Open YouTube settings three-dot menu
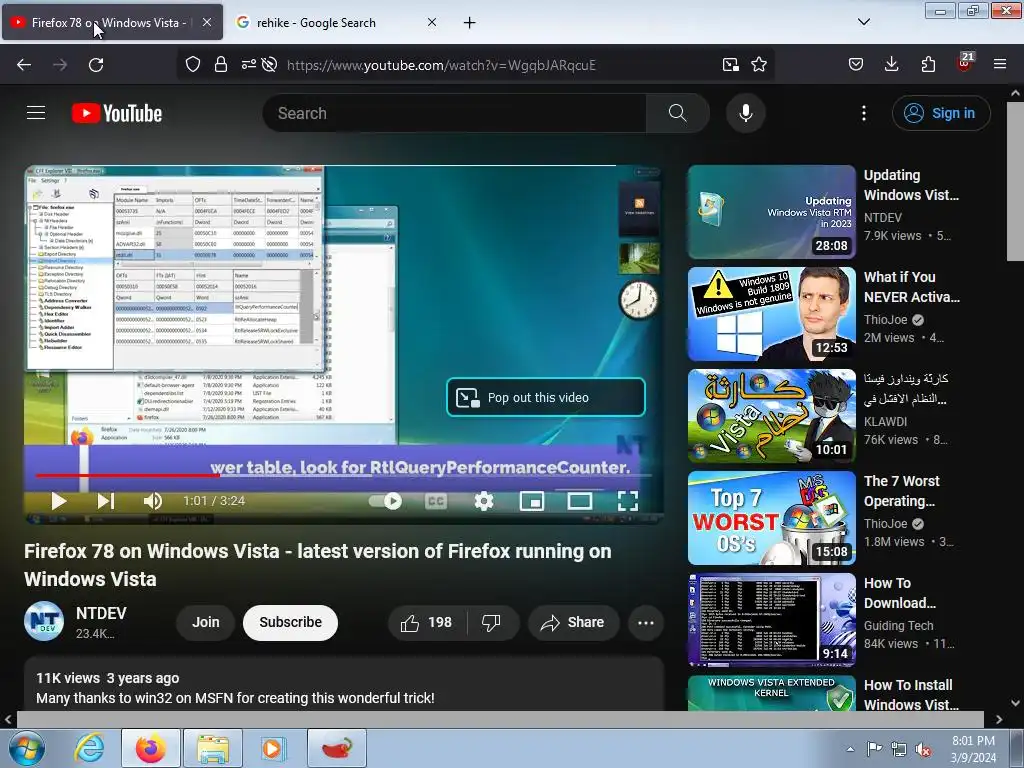1024x768 pixels. pos(864,113)
